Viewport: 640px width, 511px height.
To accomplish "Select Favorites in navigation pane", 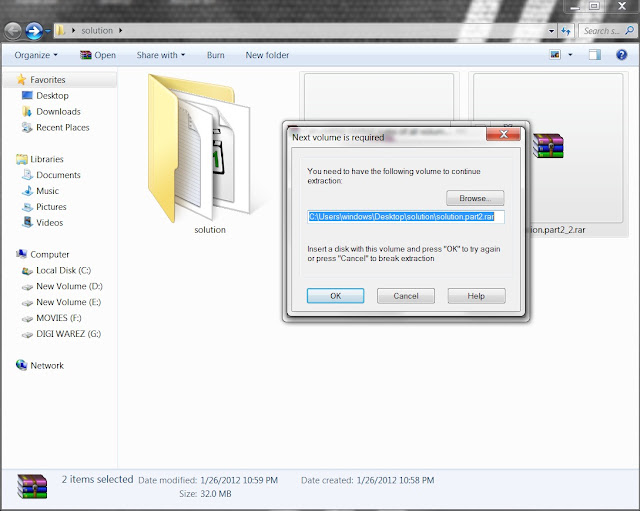I will [x=47, y=80].
